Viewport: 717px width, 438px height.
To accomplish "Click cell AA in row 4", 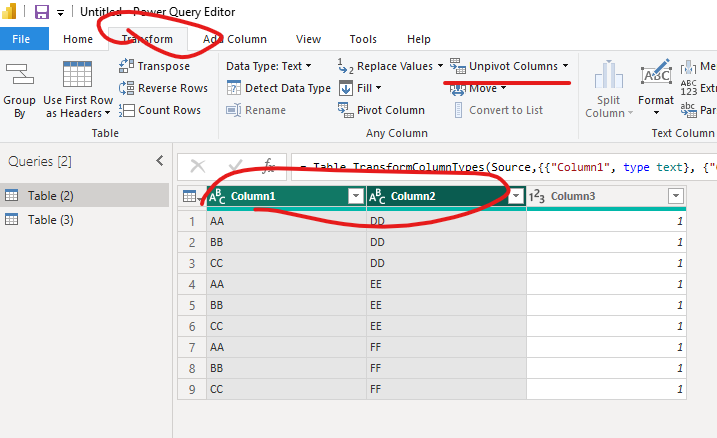I will (287, 284).
